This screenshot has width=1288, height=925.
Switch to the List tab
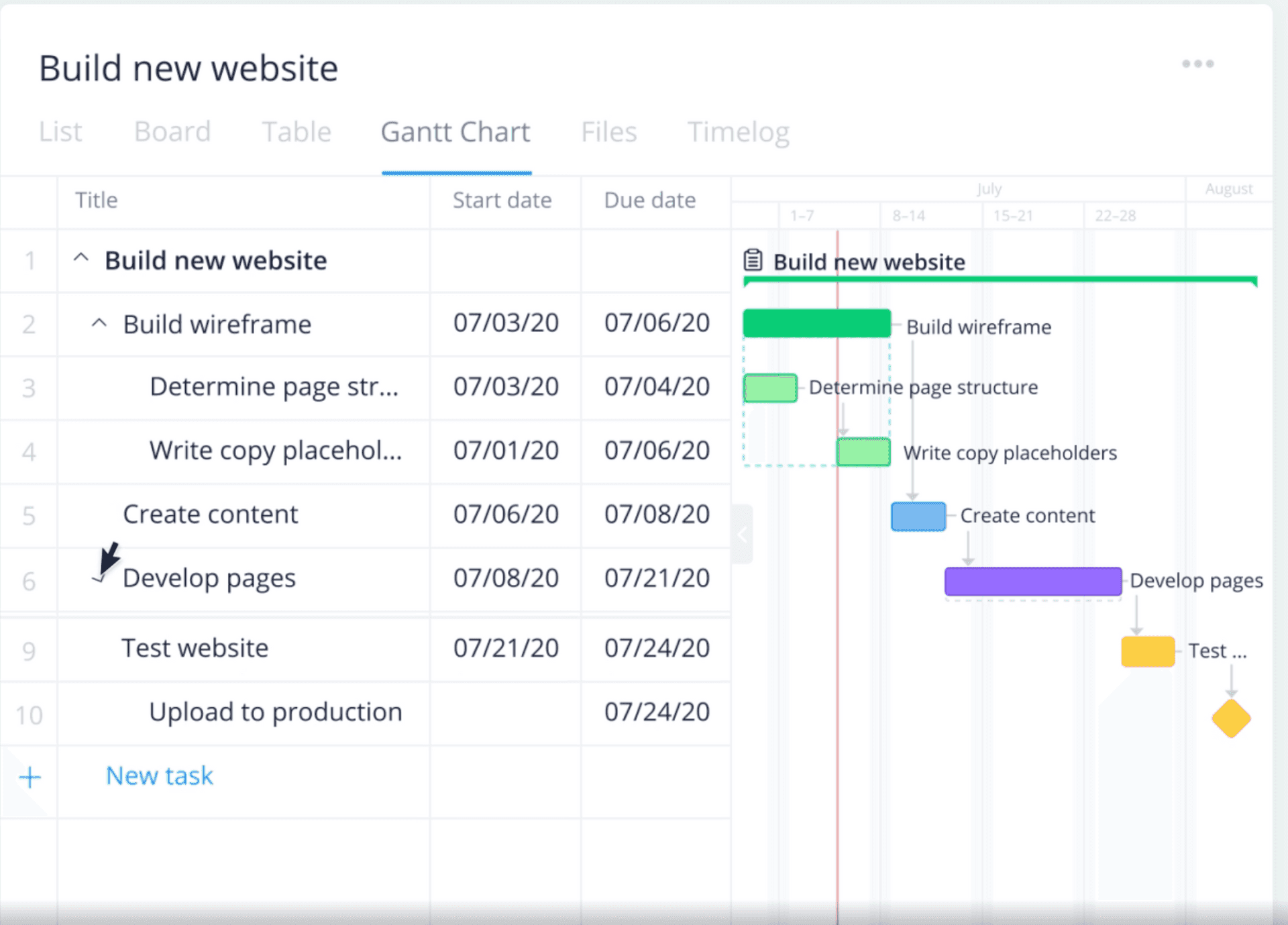click(60, 131)
